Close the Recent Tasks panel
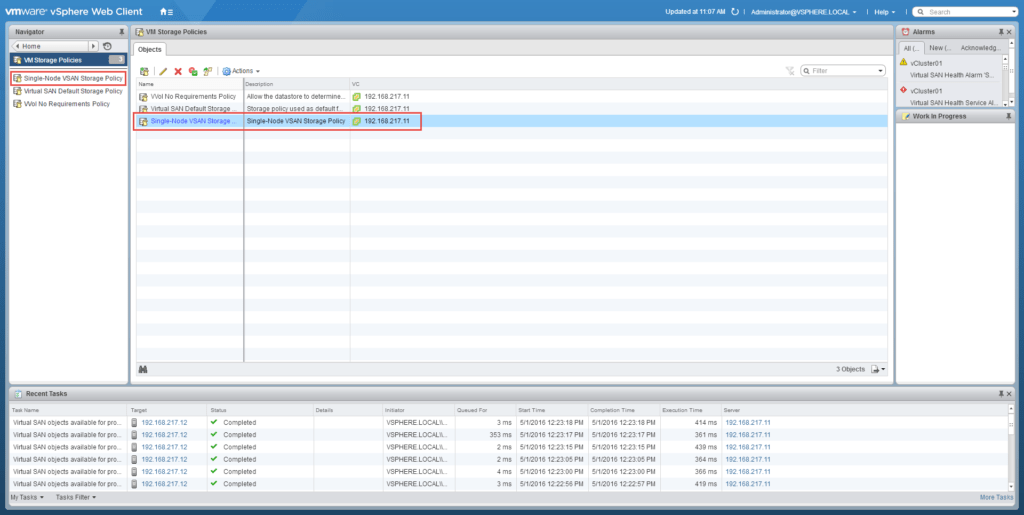Screen dimensions: 1024x515 pyautogui.click(x=1011, y=394)
